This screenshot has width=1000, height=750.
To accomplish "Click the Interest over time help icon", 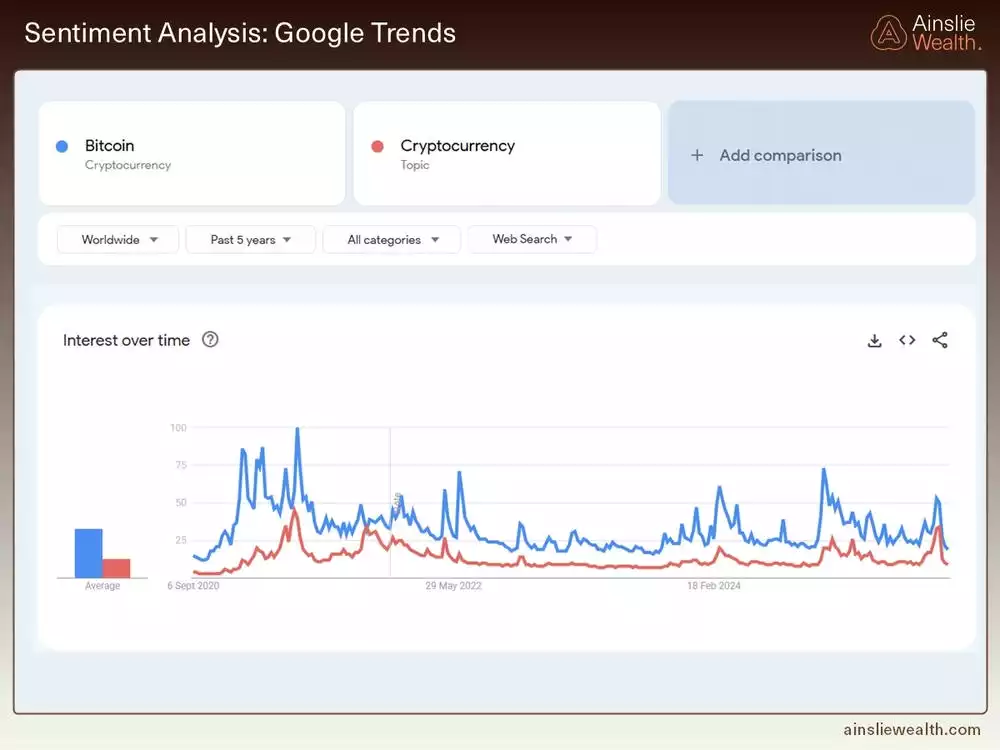I will pyautogui.click(x=210, y=340).
